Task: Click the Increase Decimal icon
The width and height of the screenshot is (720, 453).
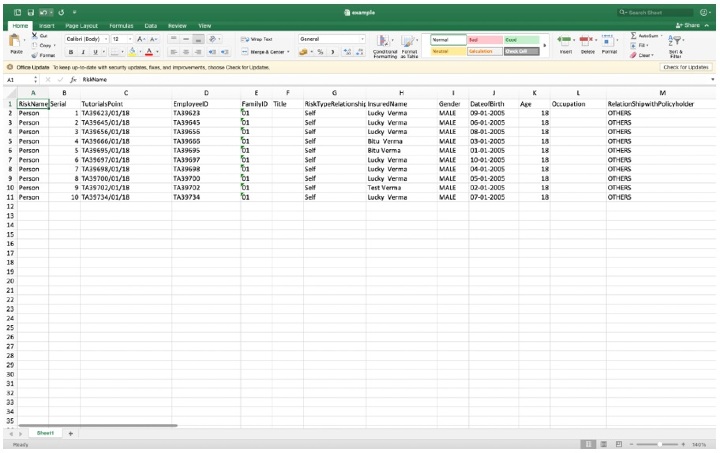Action: click(x=348, y=52)
